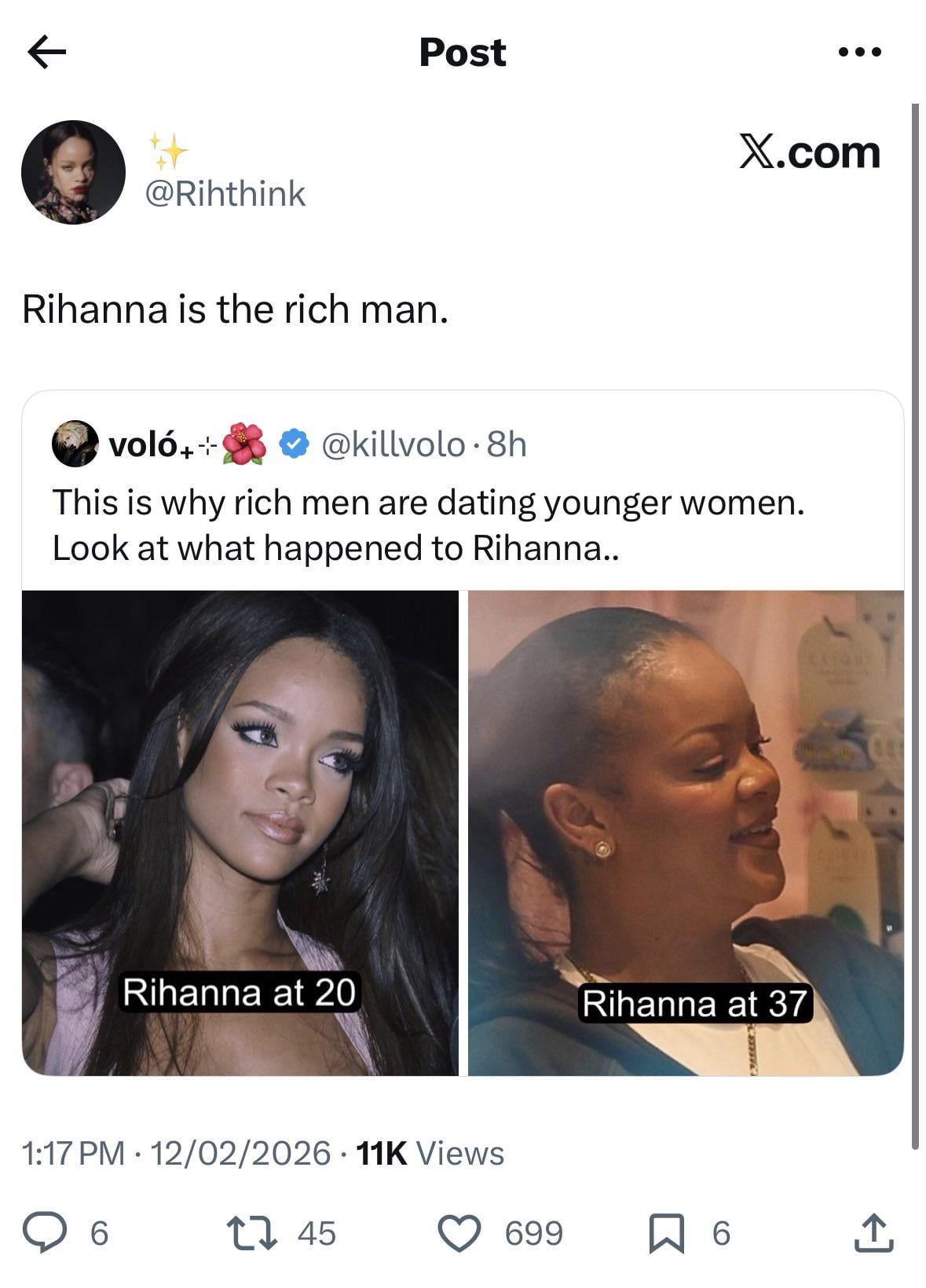Screen dimensions: 926x1288
Task: Open the reply comment icon
Action: coord(46,1232)
